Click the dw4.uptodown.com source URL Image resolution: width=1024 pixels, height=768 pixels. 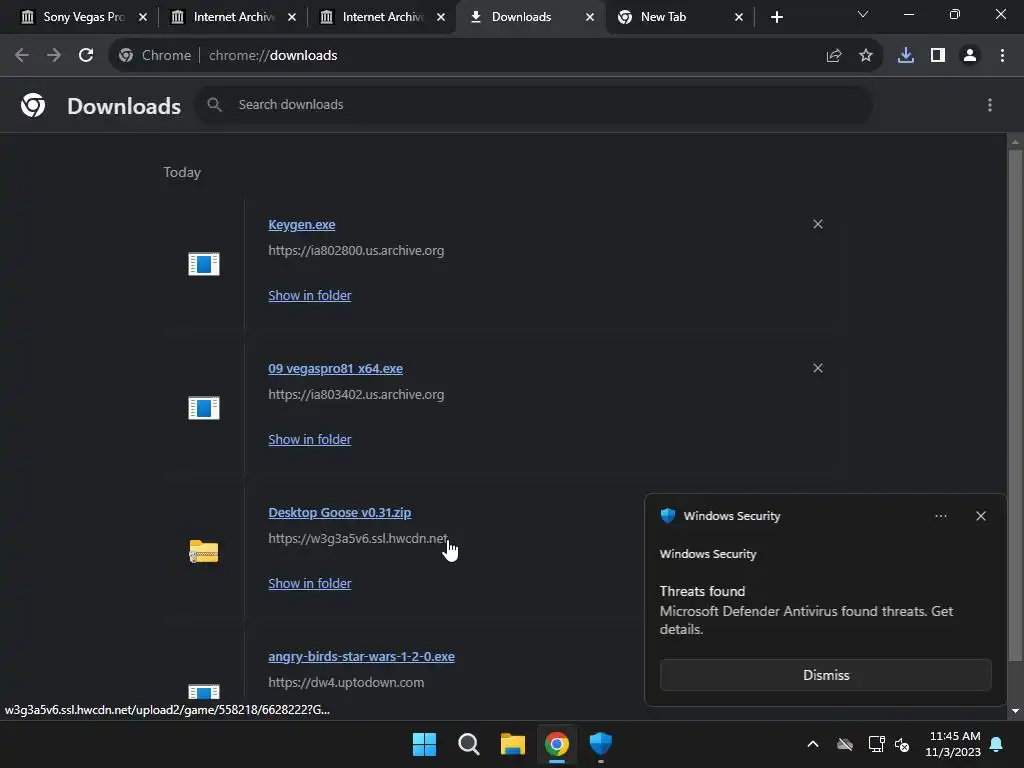(x=346, y=682)
